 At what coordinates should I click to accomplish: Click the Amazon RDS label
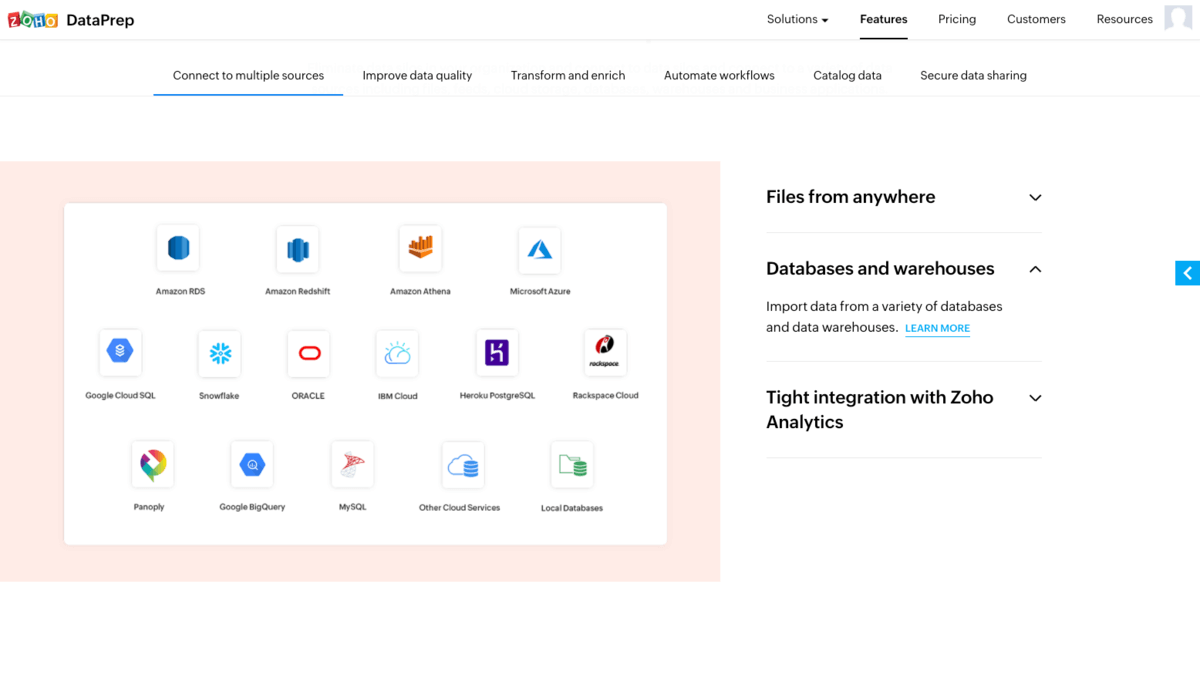[x=180, y=291]
